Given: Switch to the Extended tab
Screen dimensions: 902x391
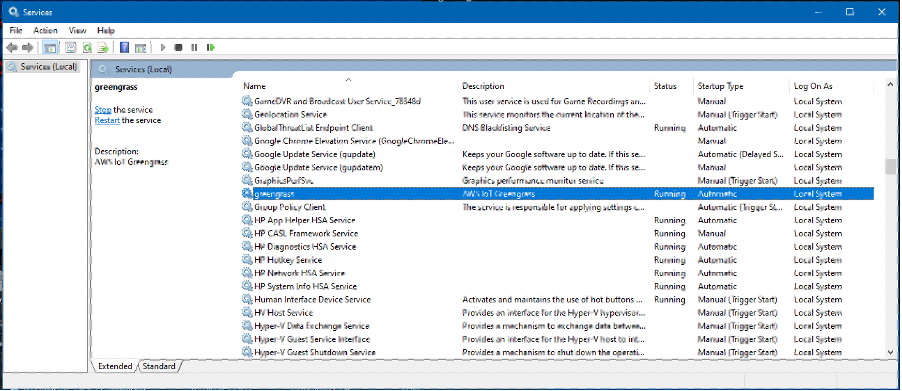Looking at the screenshot, I should coord(115,366).
